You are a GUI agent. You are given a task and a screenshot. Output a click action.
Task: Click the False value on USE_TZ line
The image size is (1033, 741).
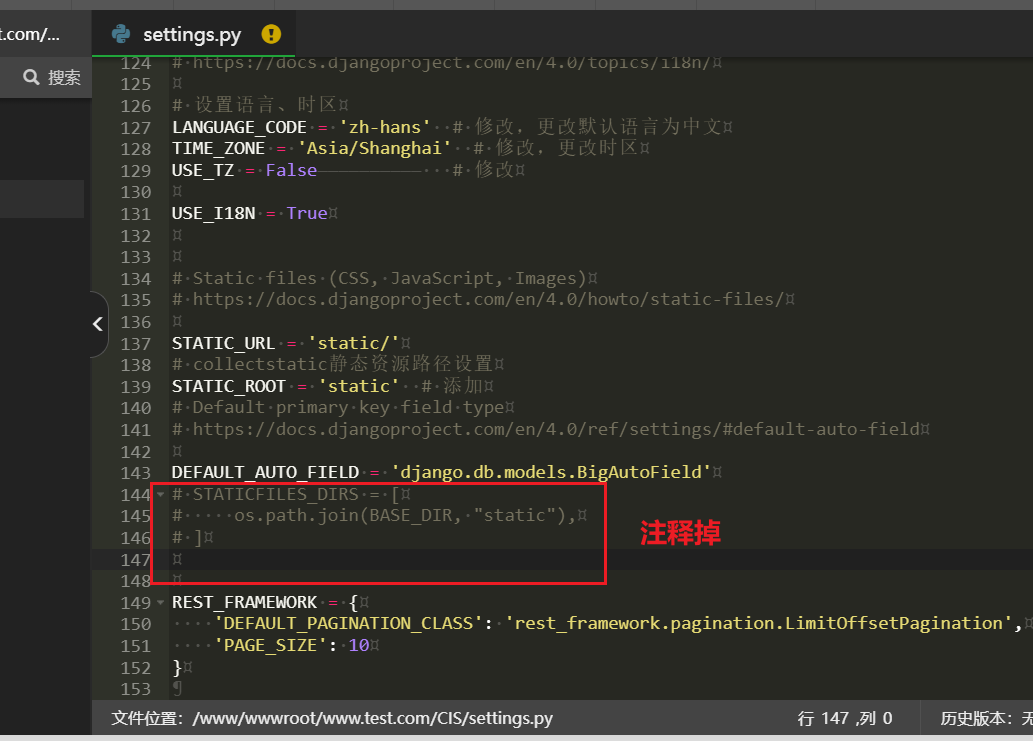(x=291, y=170)
